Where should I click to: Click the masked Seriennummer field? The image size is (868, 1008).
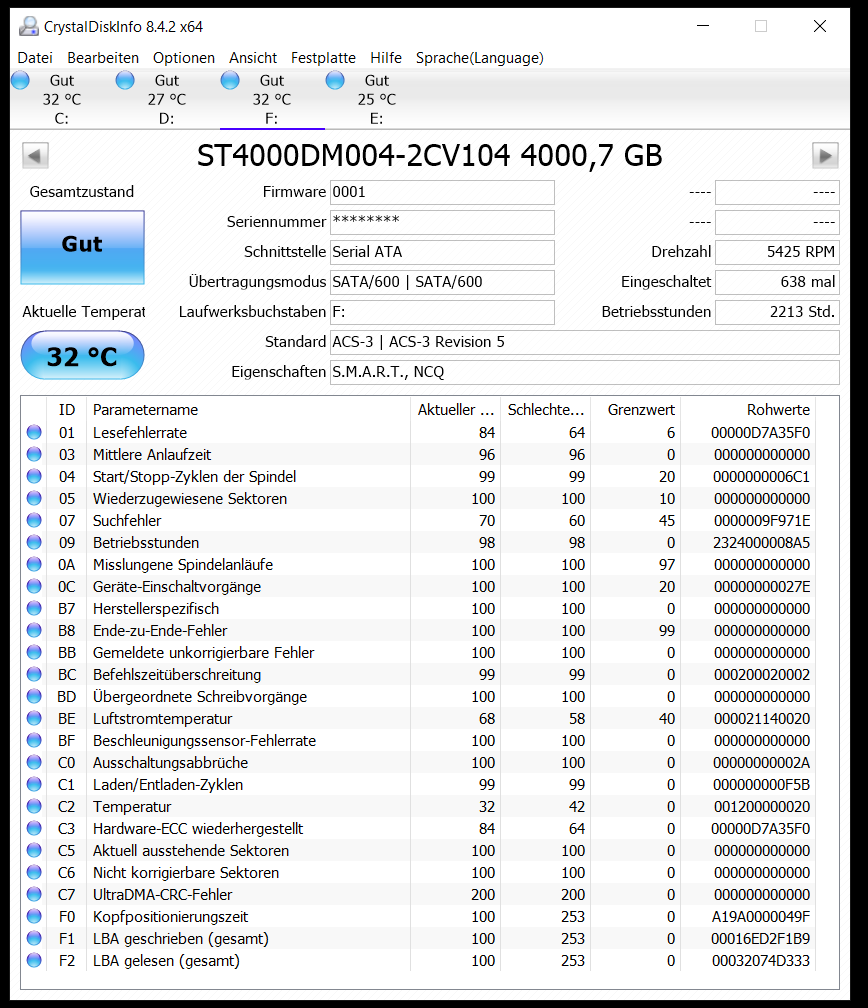coord(442,222)
